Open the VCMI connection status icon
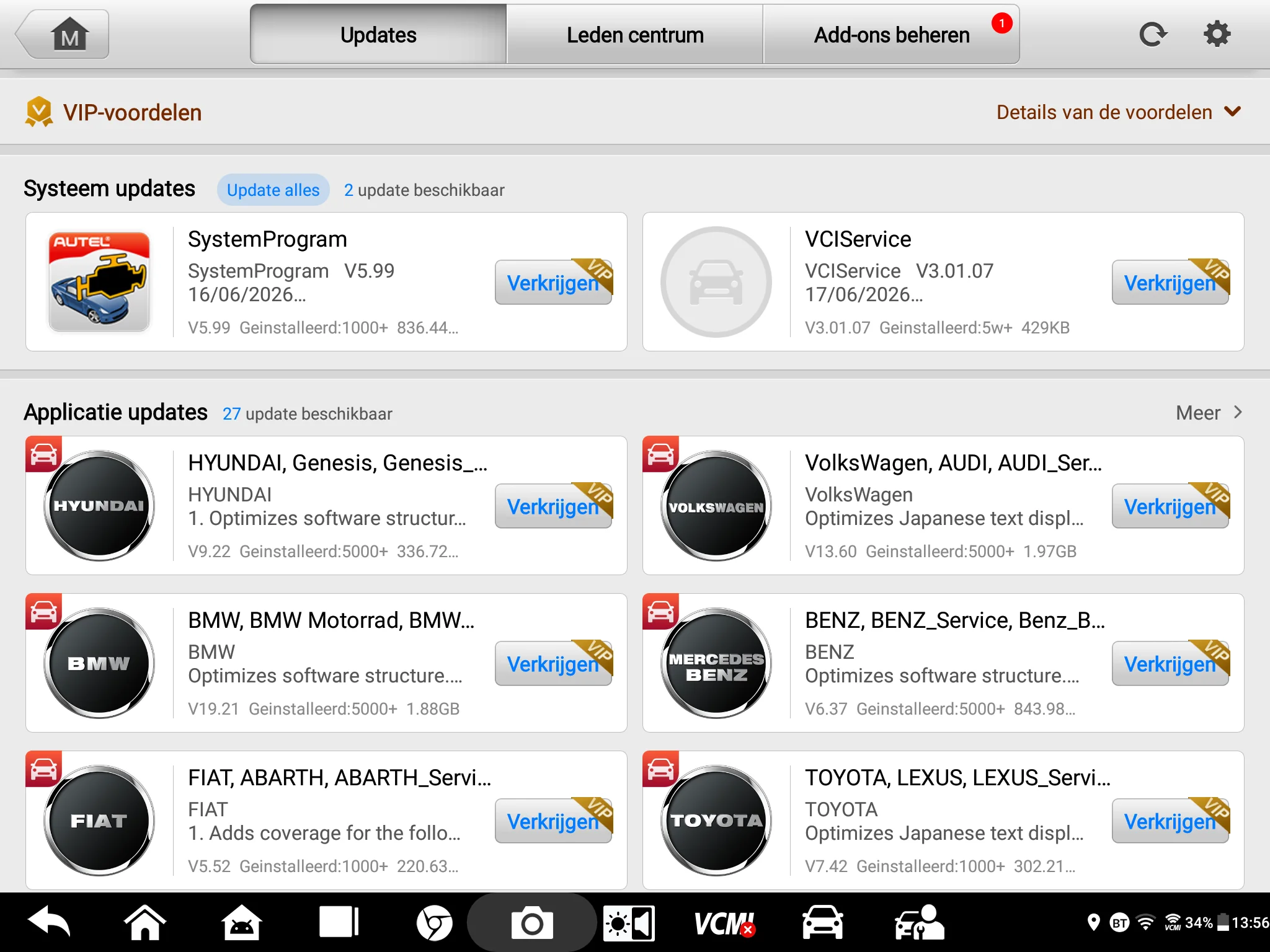 coord(724,923)
